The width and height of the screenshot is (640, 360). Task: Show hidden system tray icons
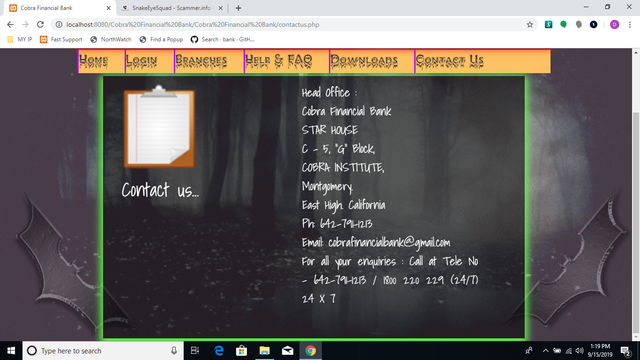click(546, 351)
